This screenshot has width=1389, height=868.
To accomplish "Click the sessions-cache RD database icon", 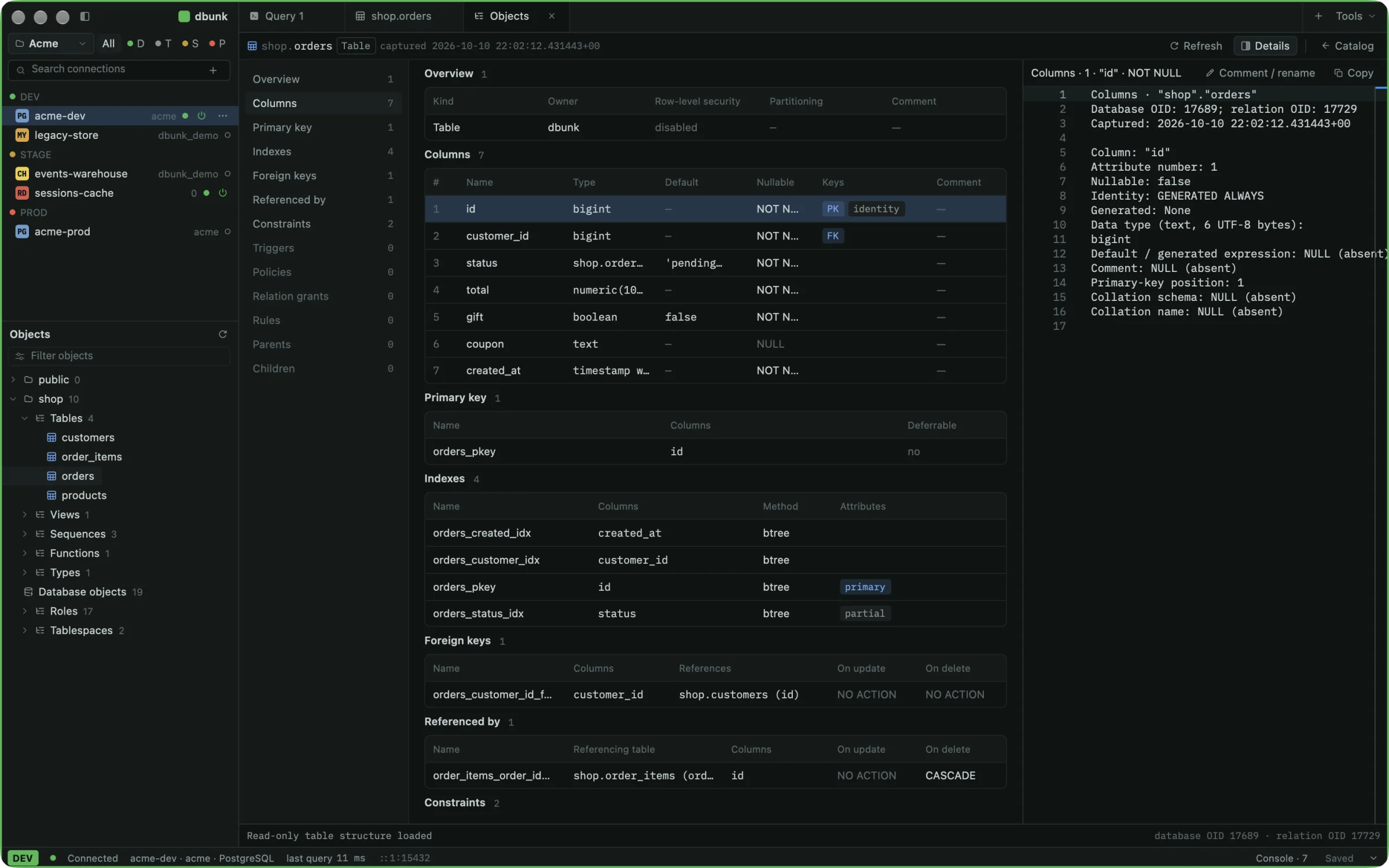I will coord(22,193).
